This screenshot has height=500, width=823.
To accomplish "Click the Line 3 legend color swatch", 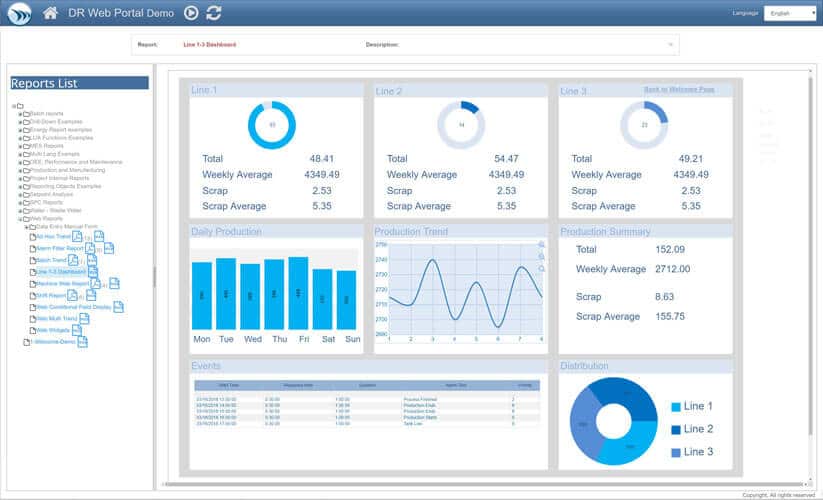I will 676,452.
